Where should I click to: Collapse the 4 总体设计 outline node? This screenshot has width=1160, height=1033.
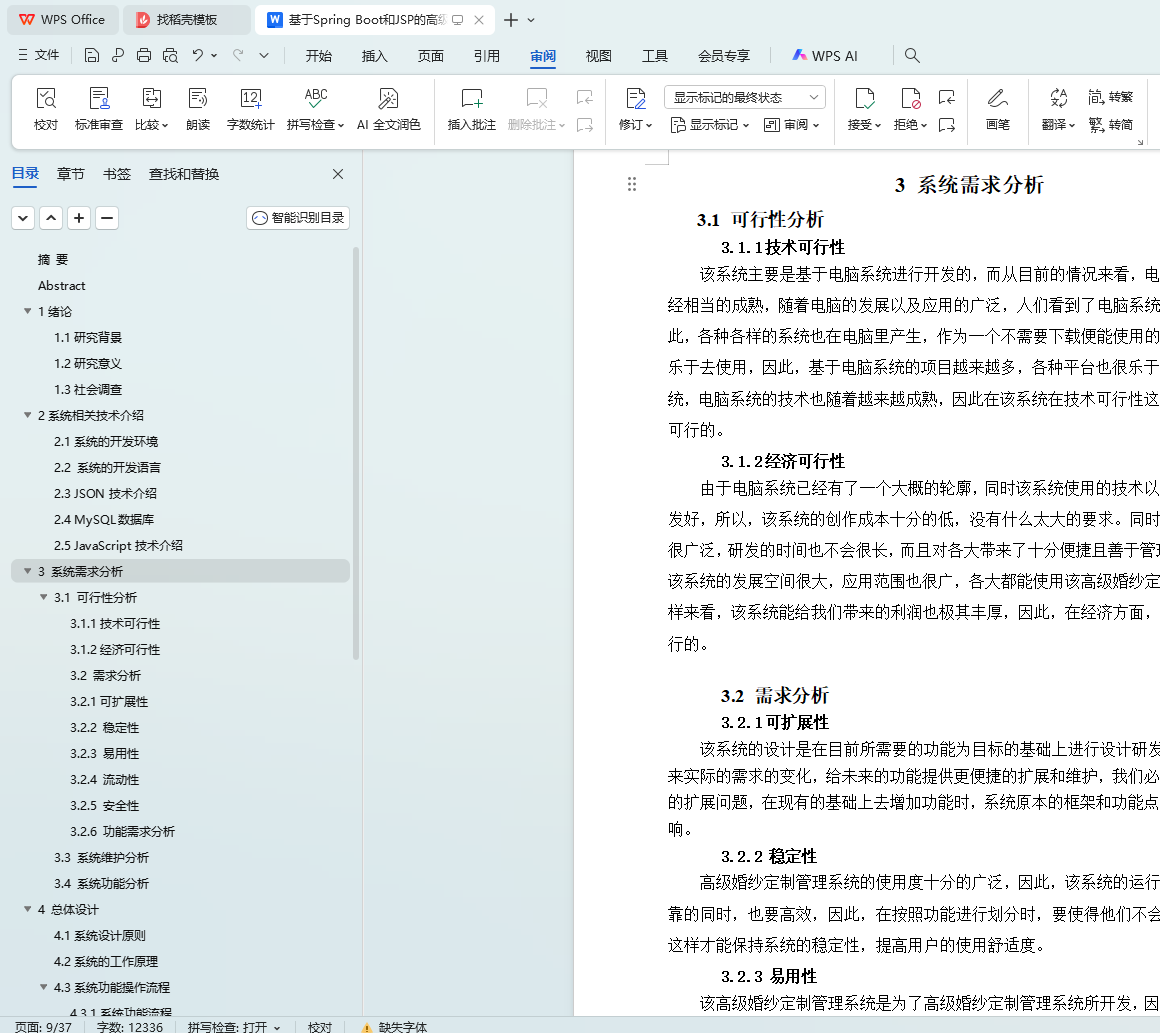coord(27,909)
